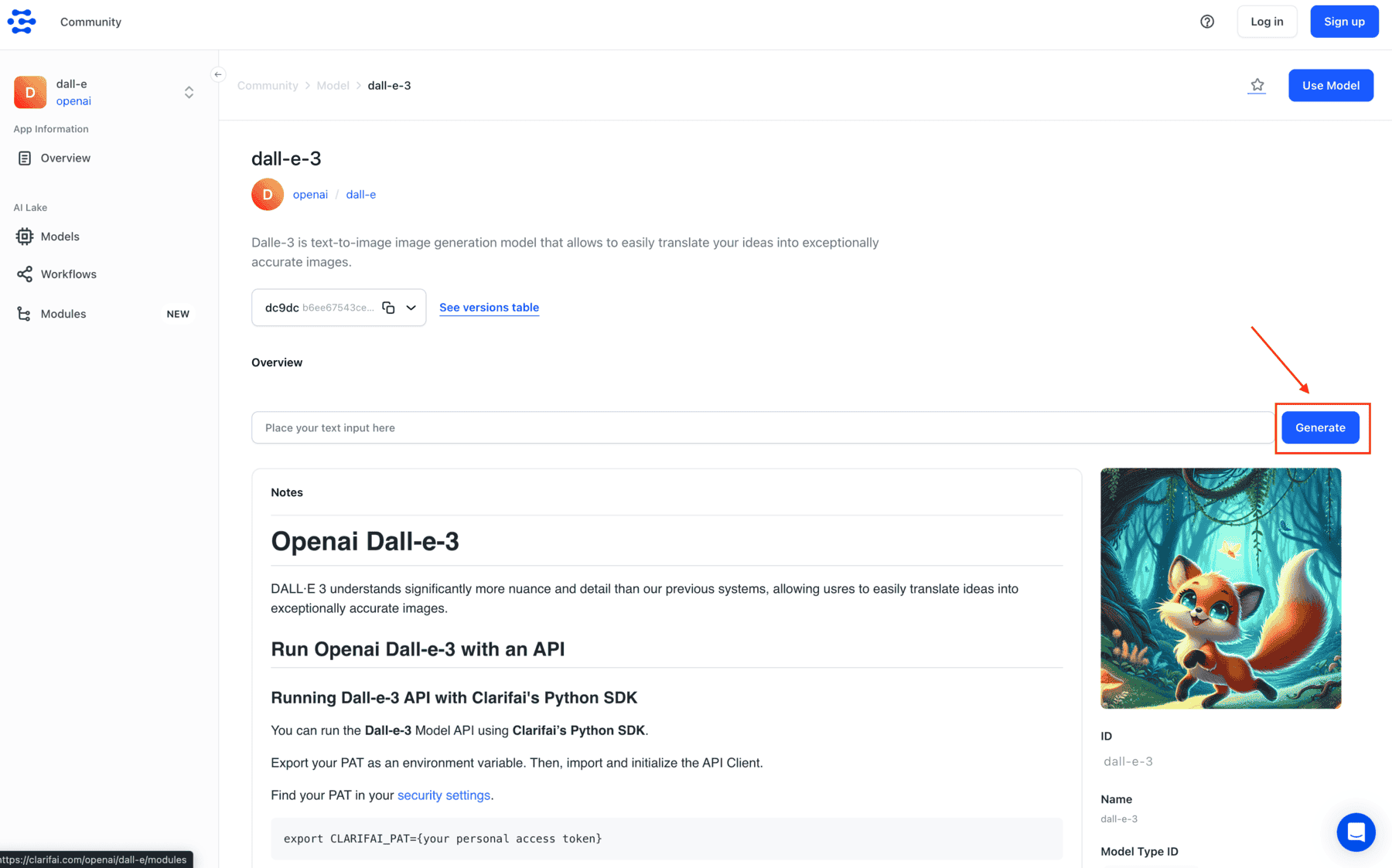Open the fox sample image thumbnail
The image size is (1392, 868).
click(1220, 588)
